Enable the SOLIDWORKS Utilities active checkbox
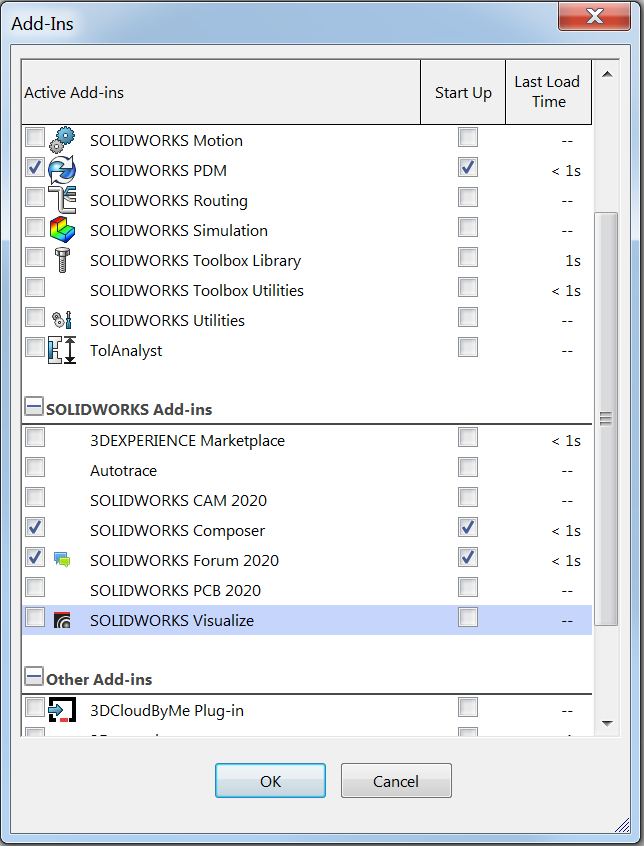 (35, 317)
